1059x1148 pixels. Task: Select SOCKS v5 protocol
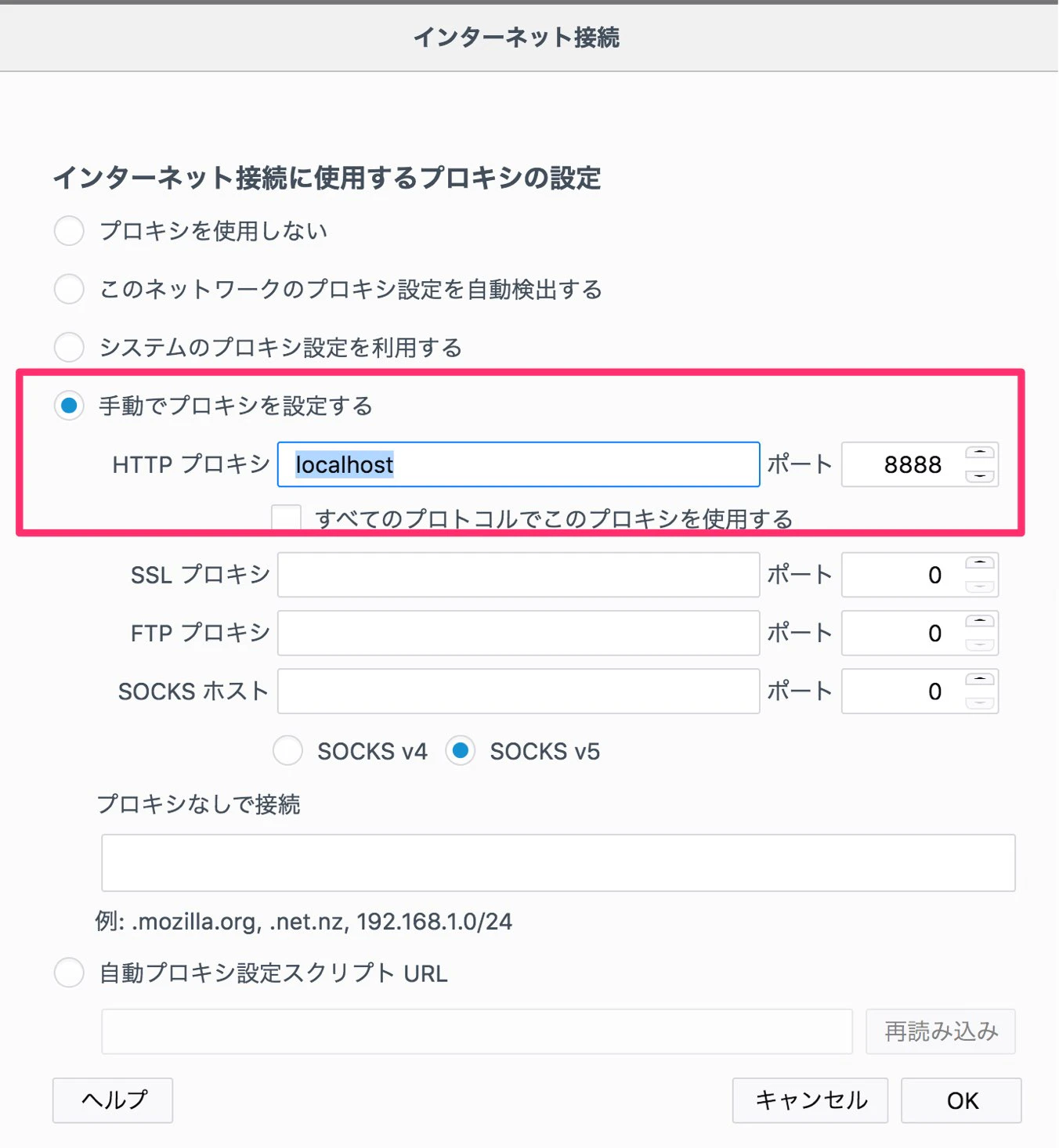point(461,750)
